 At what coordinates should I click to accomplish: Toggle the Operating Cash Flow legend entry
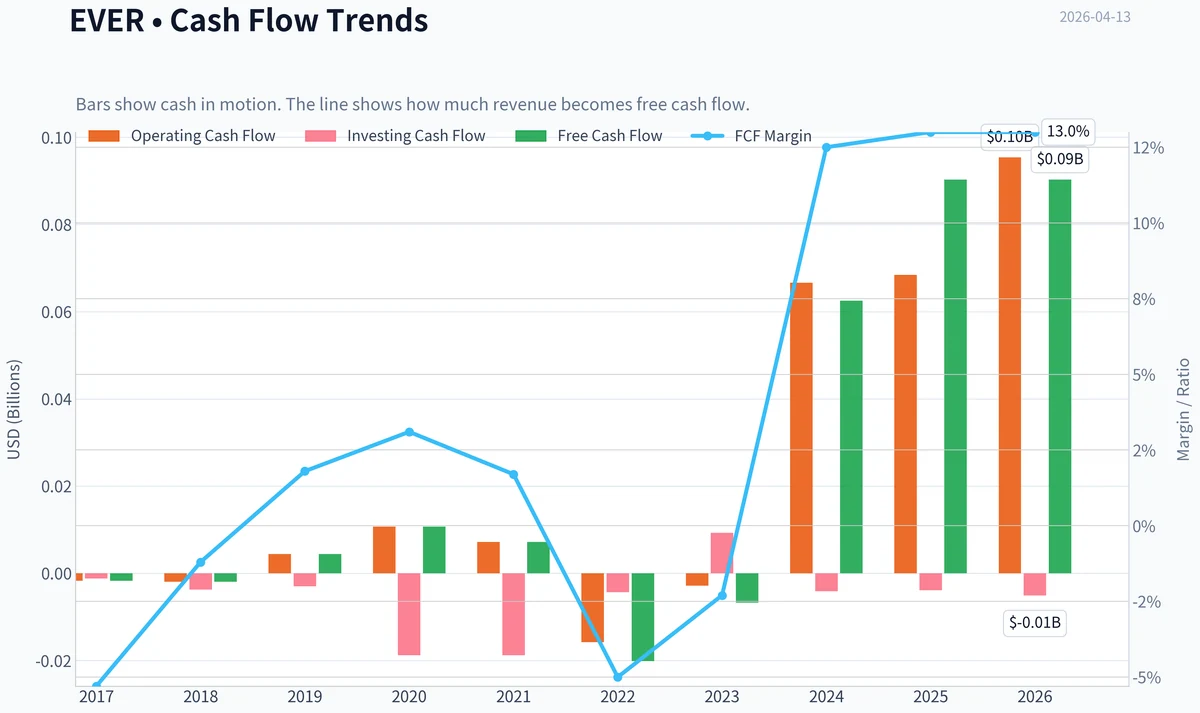coord(181,136)
